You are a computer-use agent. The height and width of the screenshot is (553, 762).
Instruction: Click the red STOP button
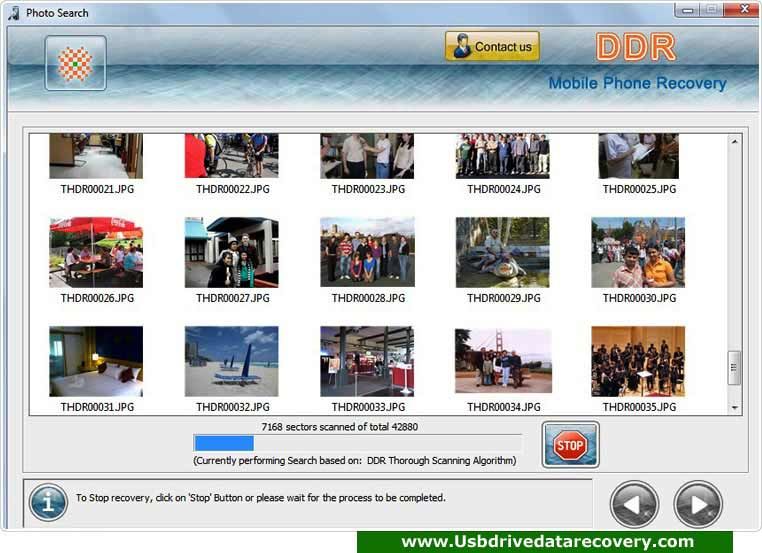pyautogui.click(x=571, y=445)
